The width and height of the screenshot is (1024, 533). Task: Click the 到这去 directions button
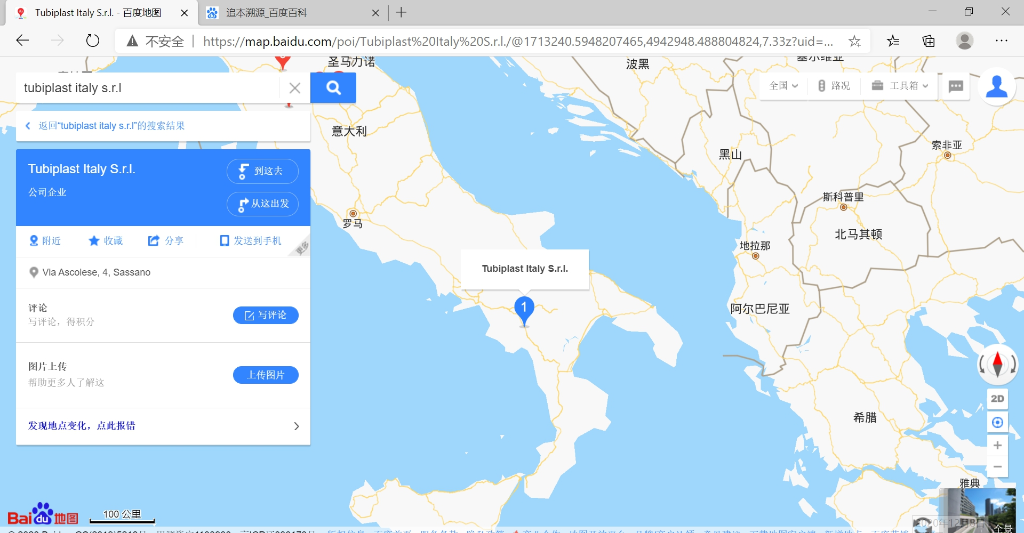tap(263, 171)
